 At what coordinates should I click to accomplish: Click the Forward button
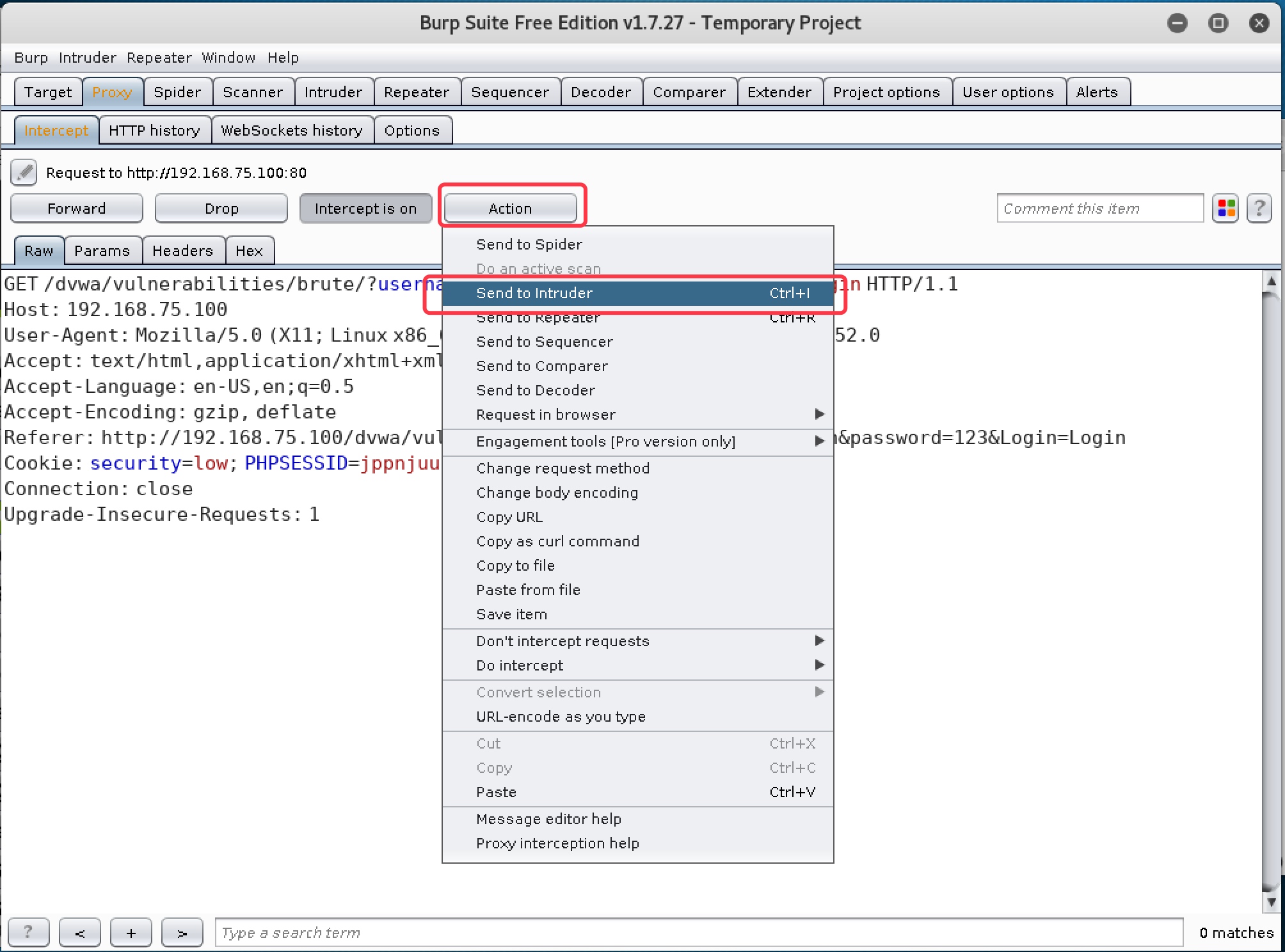(78, 208)
